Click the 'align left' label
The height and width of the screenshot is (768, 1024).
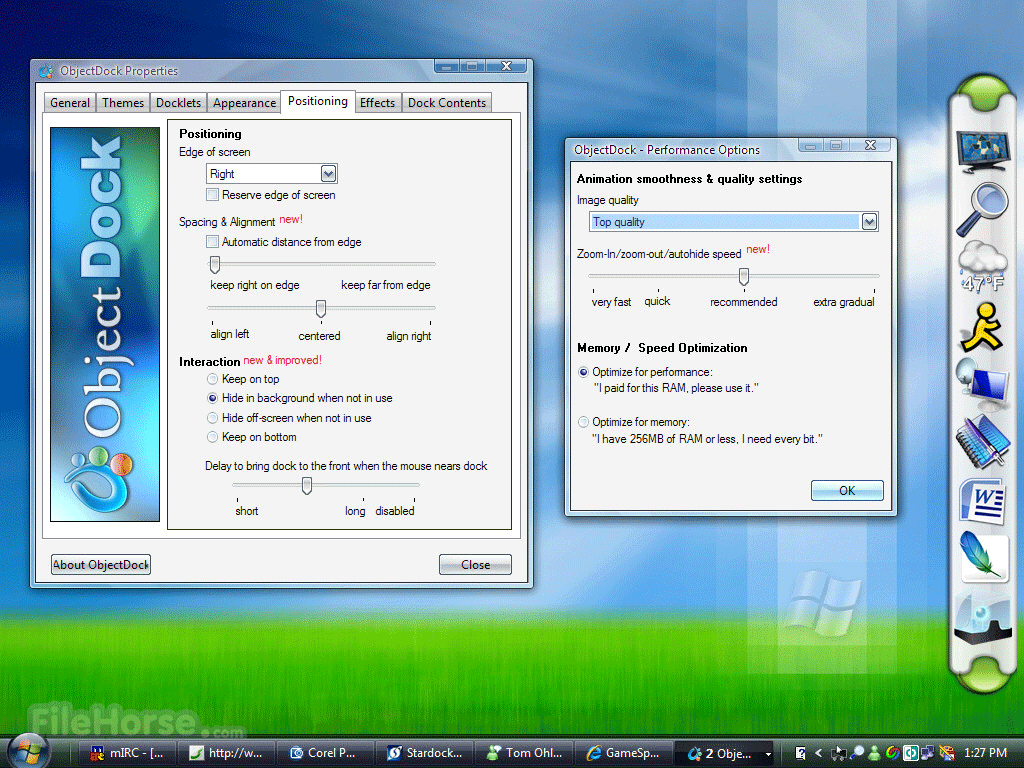click(230, 334)
